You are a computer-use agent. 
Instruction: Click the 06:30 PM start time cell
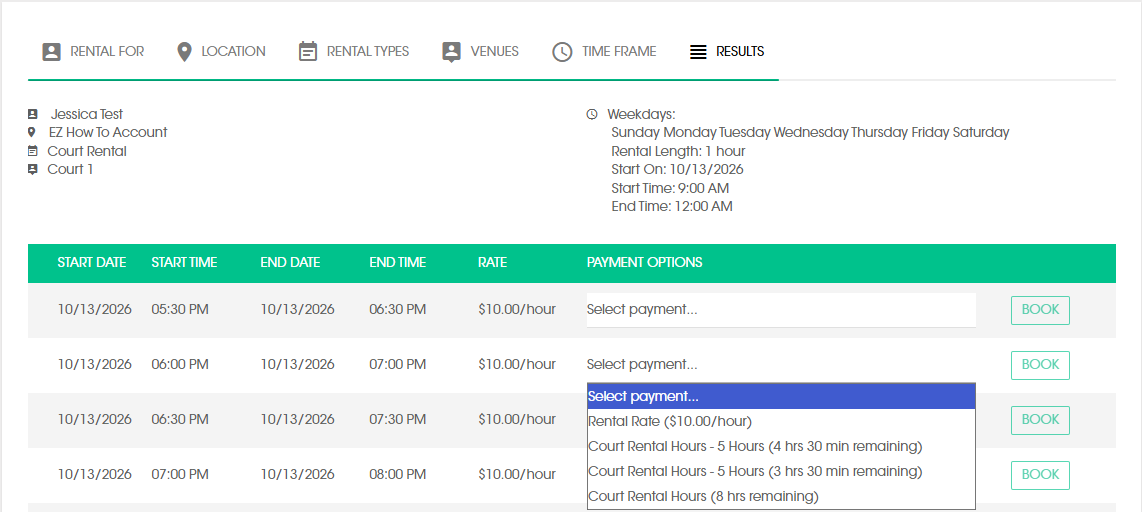pyautogui.click(x=180, y=420)
